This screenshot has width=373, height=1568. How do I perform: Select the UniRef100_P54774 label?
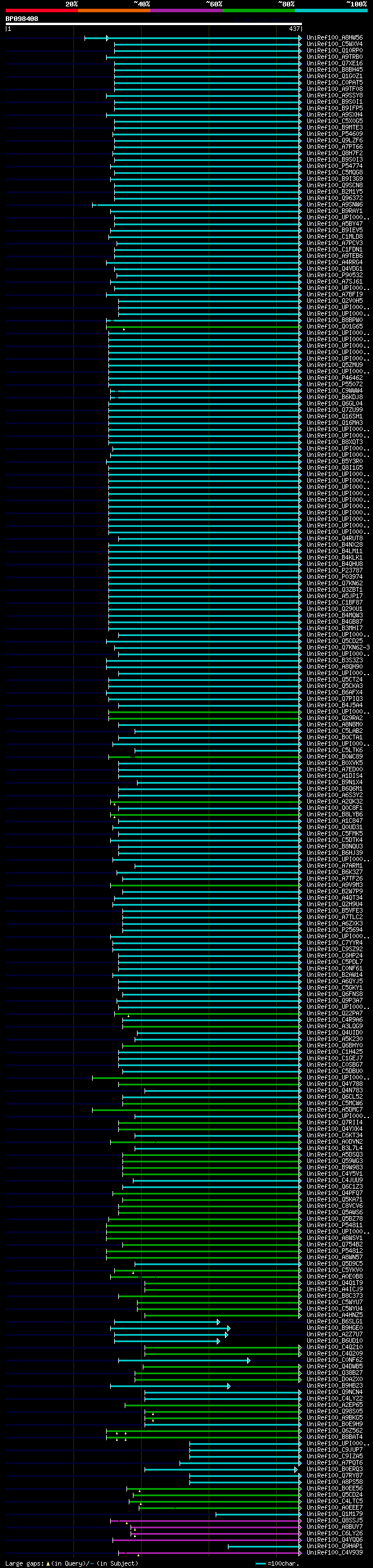(x=335, y=166)
